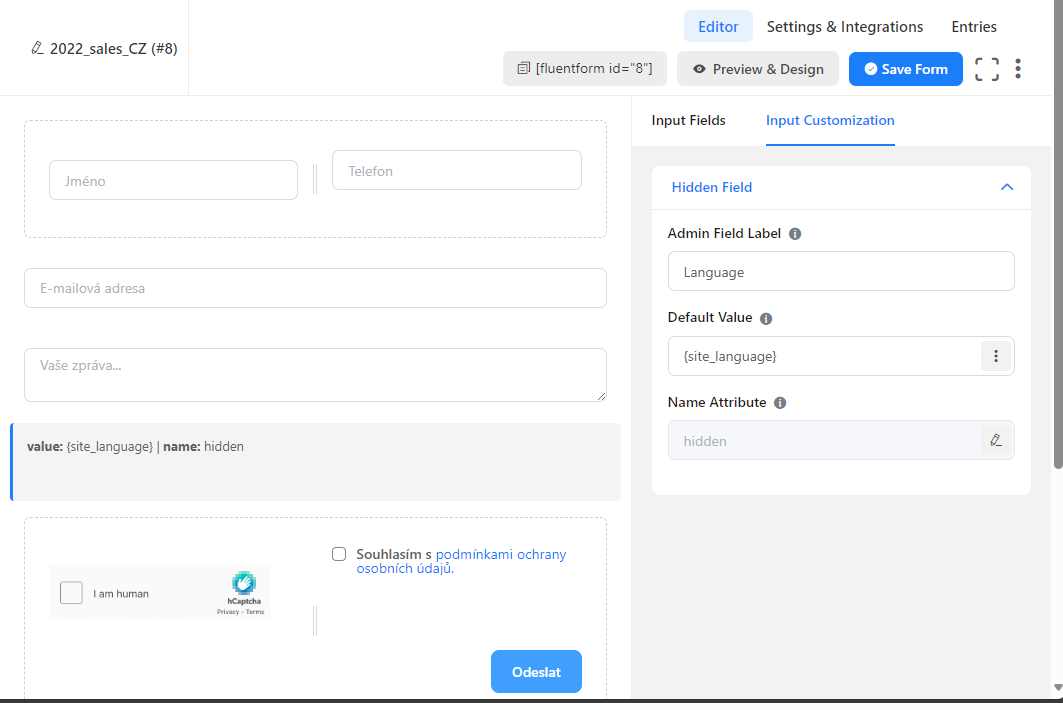The image size is (1063, 703).
Task: Edit Name Attribute using pencil icon
Action: coord(995,440)
